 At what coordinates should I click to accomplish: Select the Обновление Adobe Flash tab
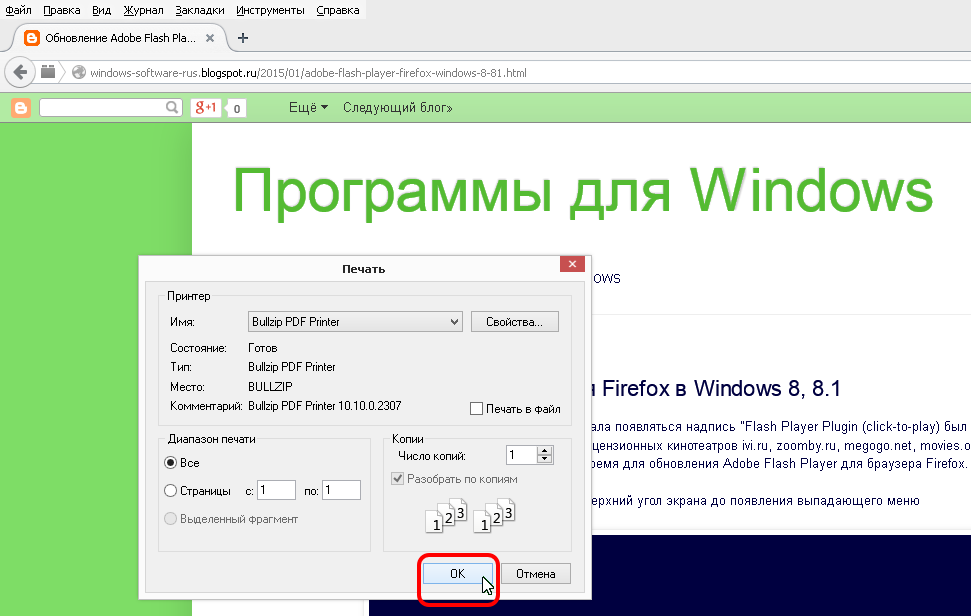120,38
